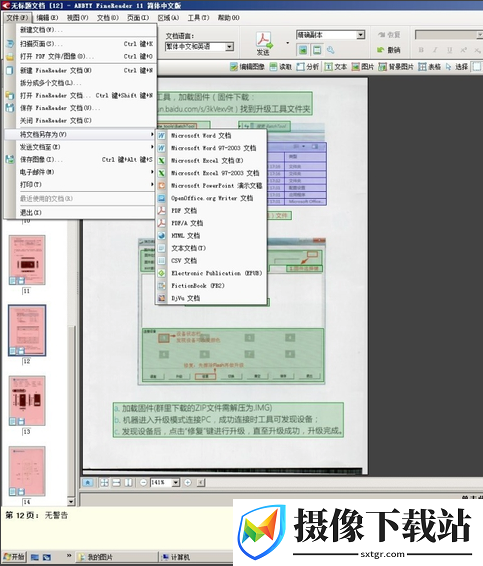
Task: Select the 表格 area tool
Action: point(430,67)
